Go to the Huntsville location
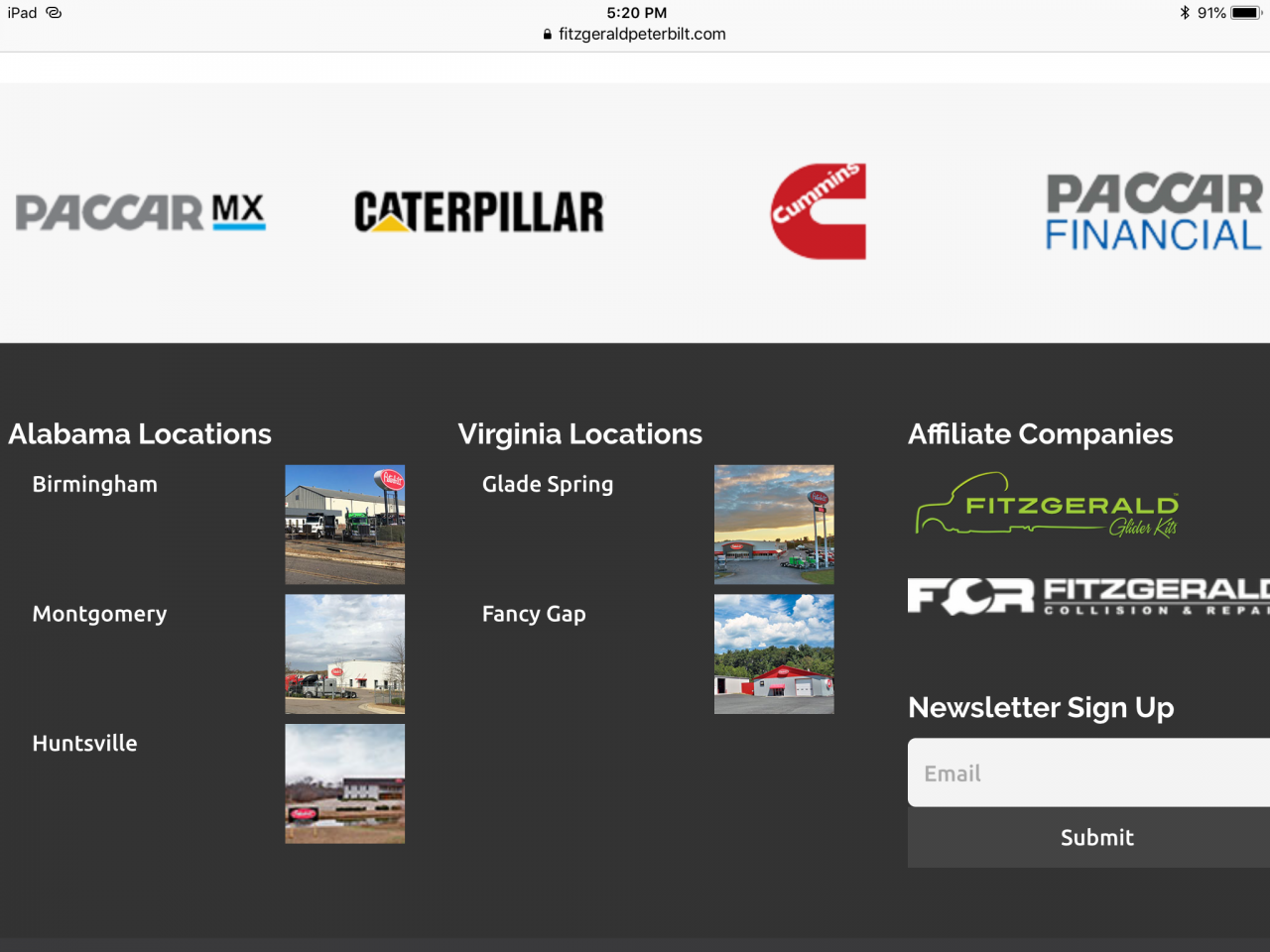 tap(85, 743)
